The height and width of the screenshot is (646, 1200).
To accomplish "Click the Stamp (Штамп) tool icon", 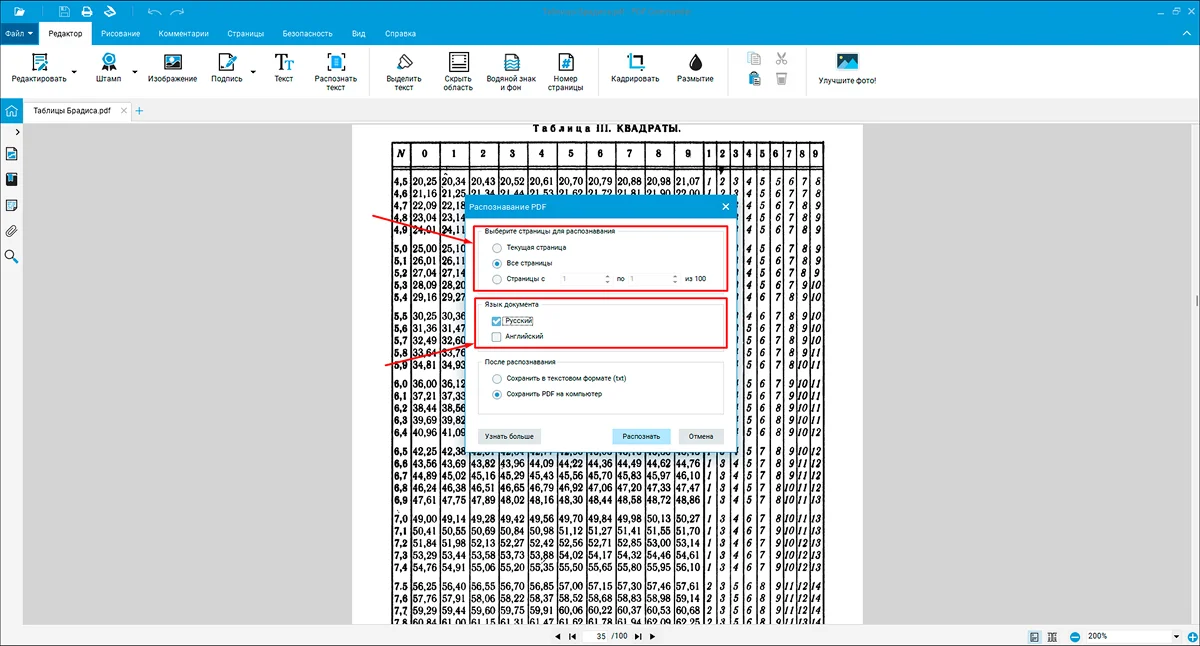I will tap(108, 61).
